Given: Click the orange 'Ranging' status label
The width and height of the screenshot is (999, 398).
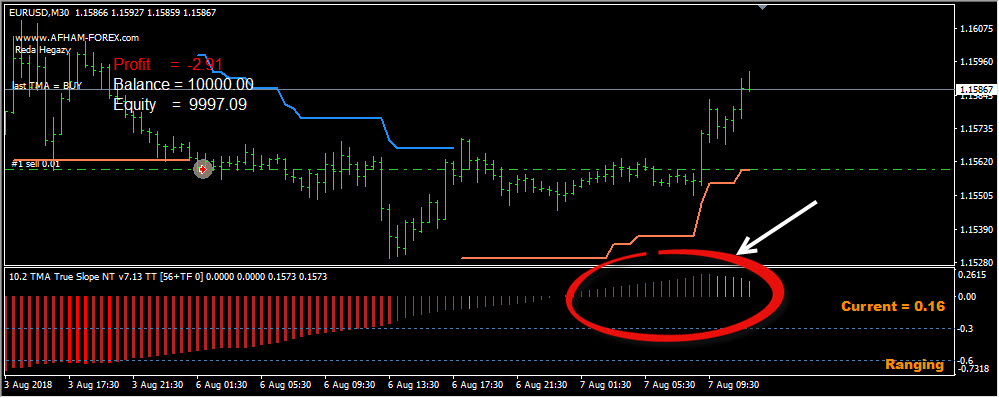Looking at the screenshot, I should click(x=914, y=366).
